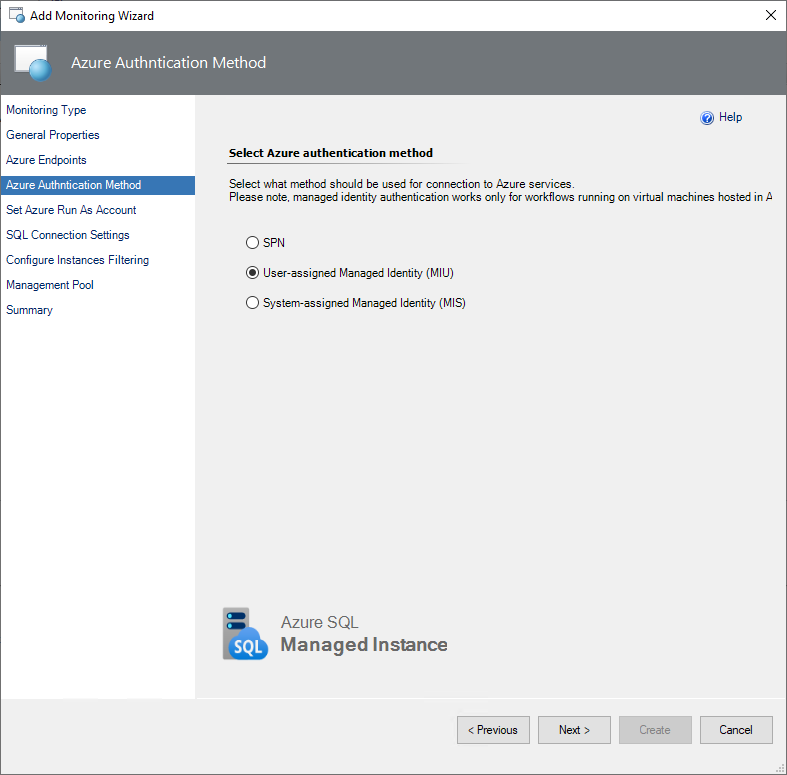Click the window resize grip corner
The height and width of the screenshot is (775, 787).
coord(780,768)
